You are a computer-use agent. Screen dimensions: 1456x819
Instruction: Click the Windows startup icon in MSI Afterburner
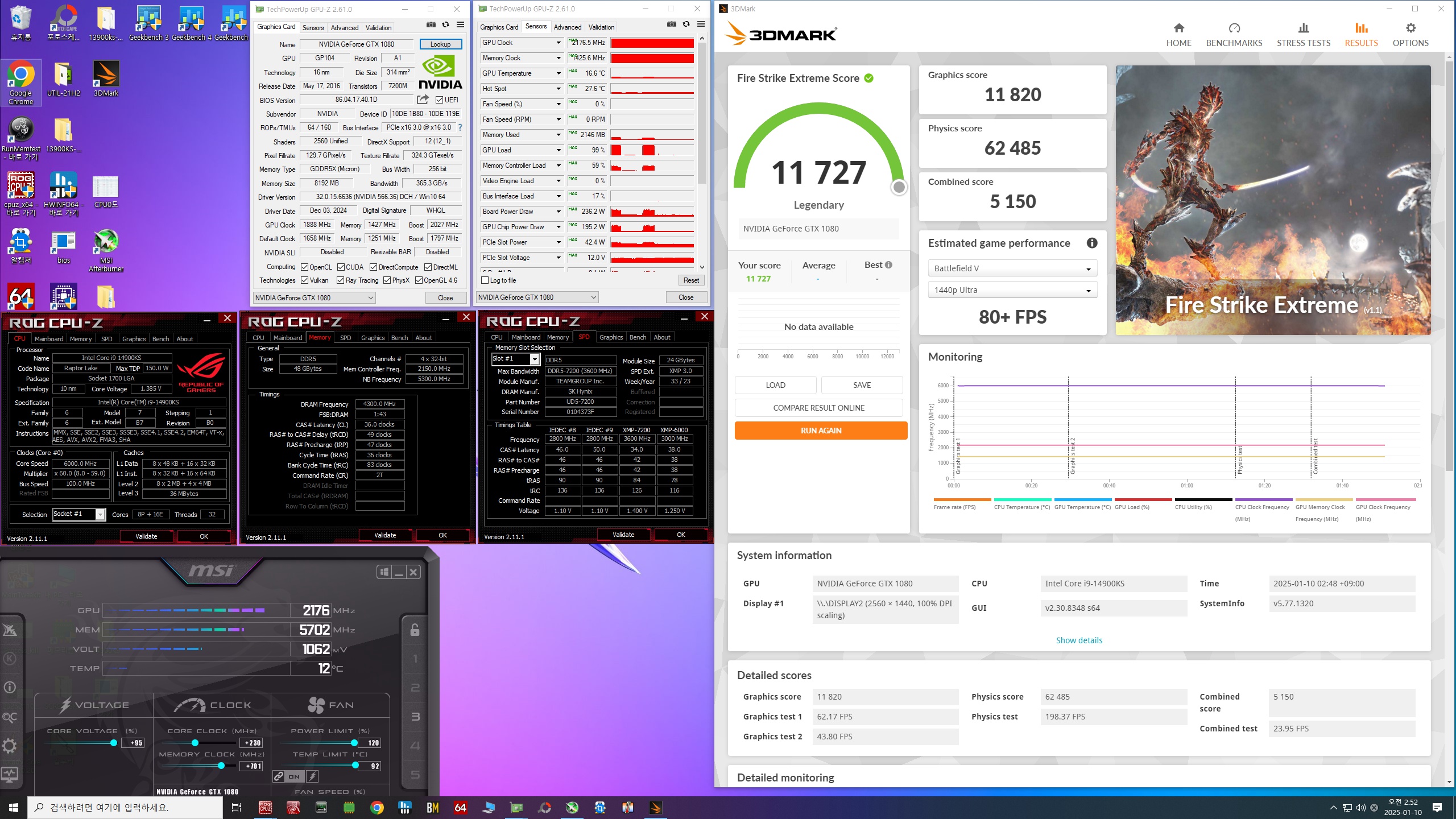coord(384,572)
